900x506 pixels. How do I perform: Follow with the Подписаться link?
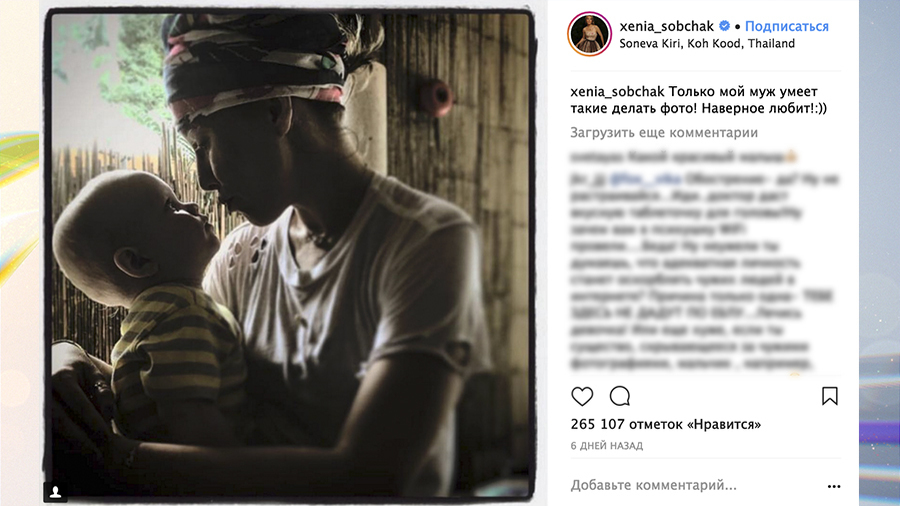(x=786, y=26)
